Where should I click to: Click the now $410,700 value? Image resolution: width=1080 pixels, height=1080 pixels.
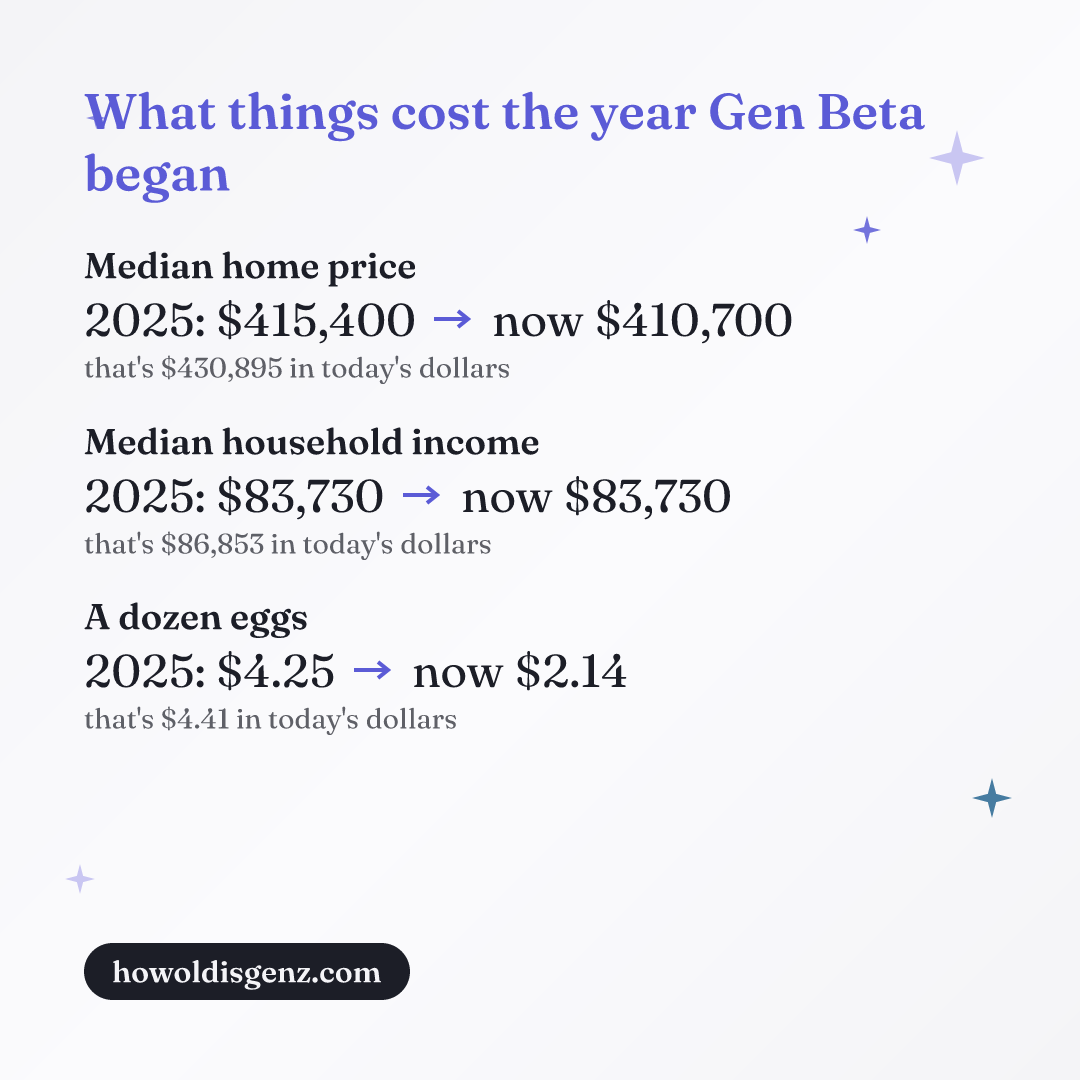click(x=643, y=321)
